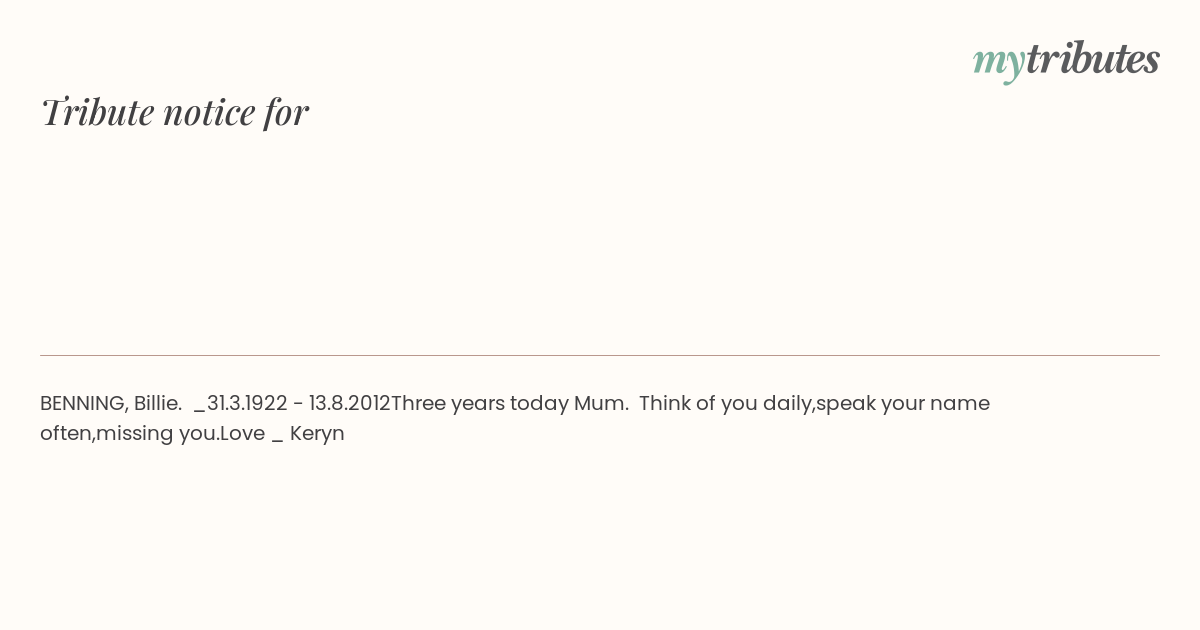Click the mytributes logo
The width and height of the screenshot is (1200, 630).
click(1066, 60)
